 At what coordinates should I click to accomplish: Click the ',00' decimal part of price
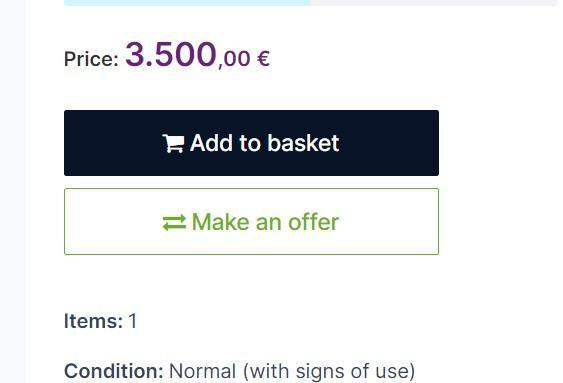[x=234, y=59]
